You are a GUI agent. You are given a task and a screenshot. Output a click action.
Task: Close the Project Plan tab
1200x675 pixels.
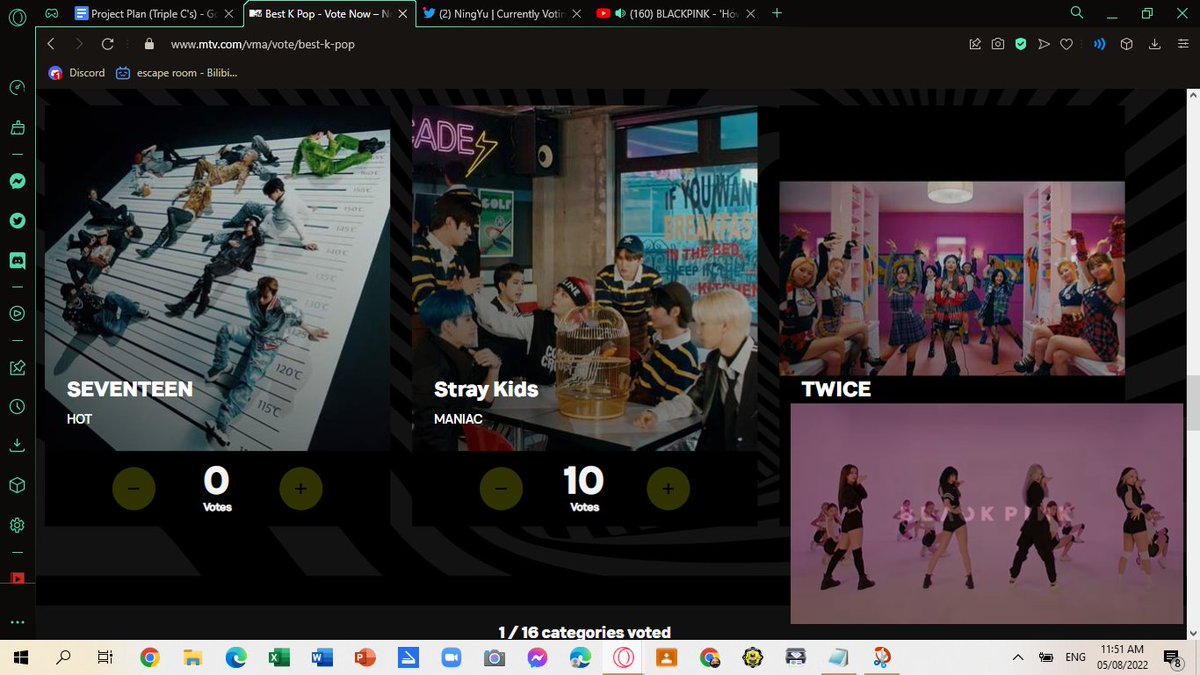tap(230, 14)
